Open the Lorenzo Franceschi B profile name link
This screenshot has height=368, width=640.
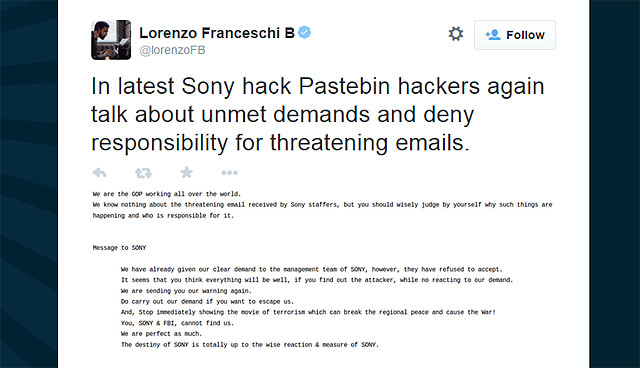coord(217,33)
